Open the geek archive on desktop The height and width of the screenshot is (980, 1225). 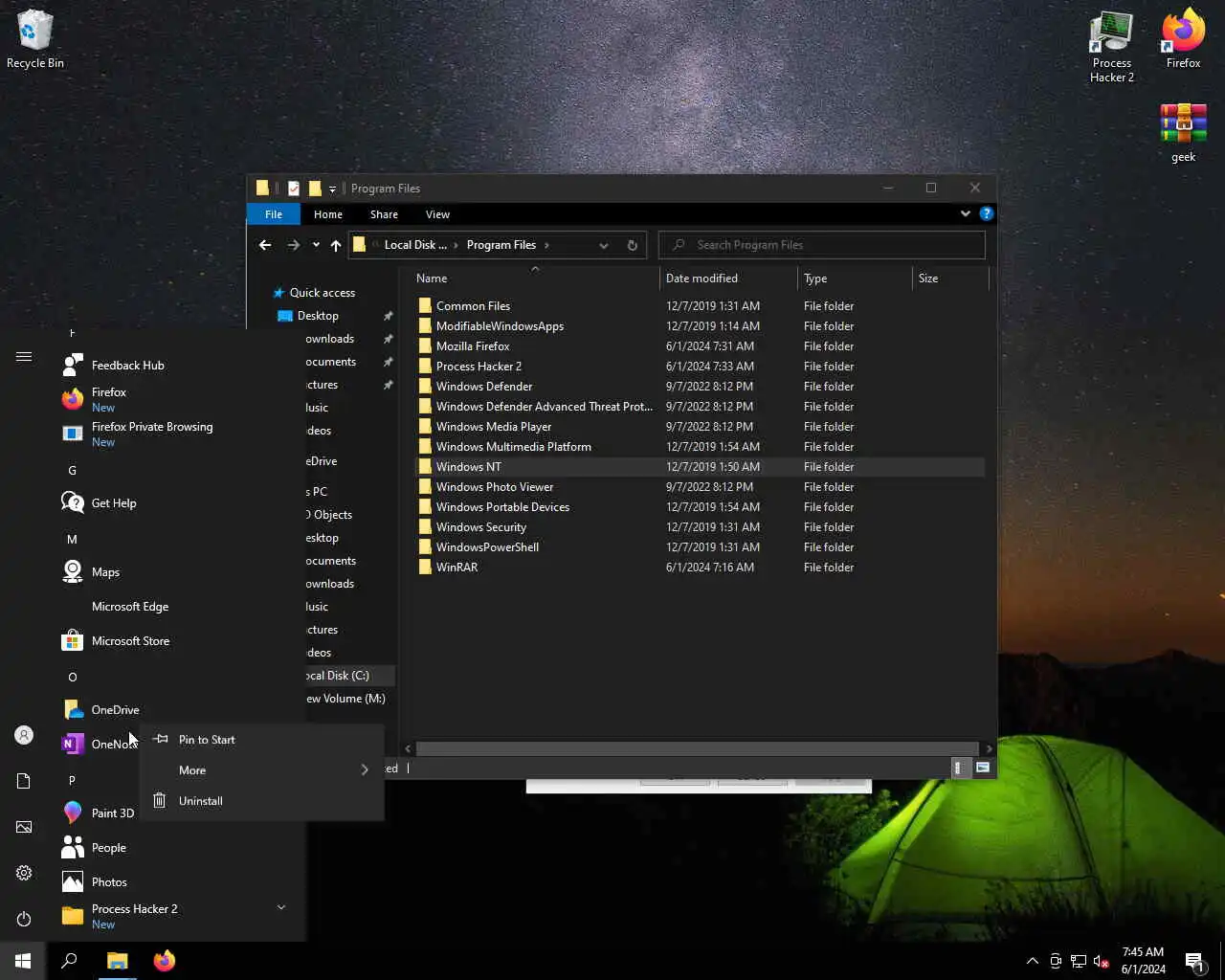[1183, 132]
